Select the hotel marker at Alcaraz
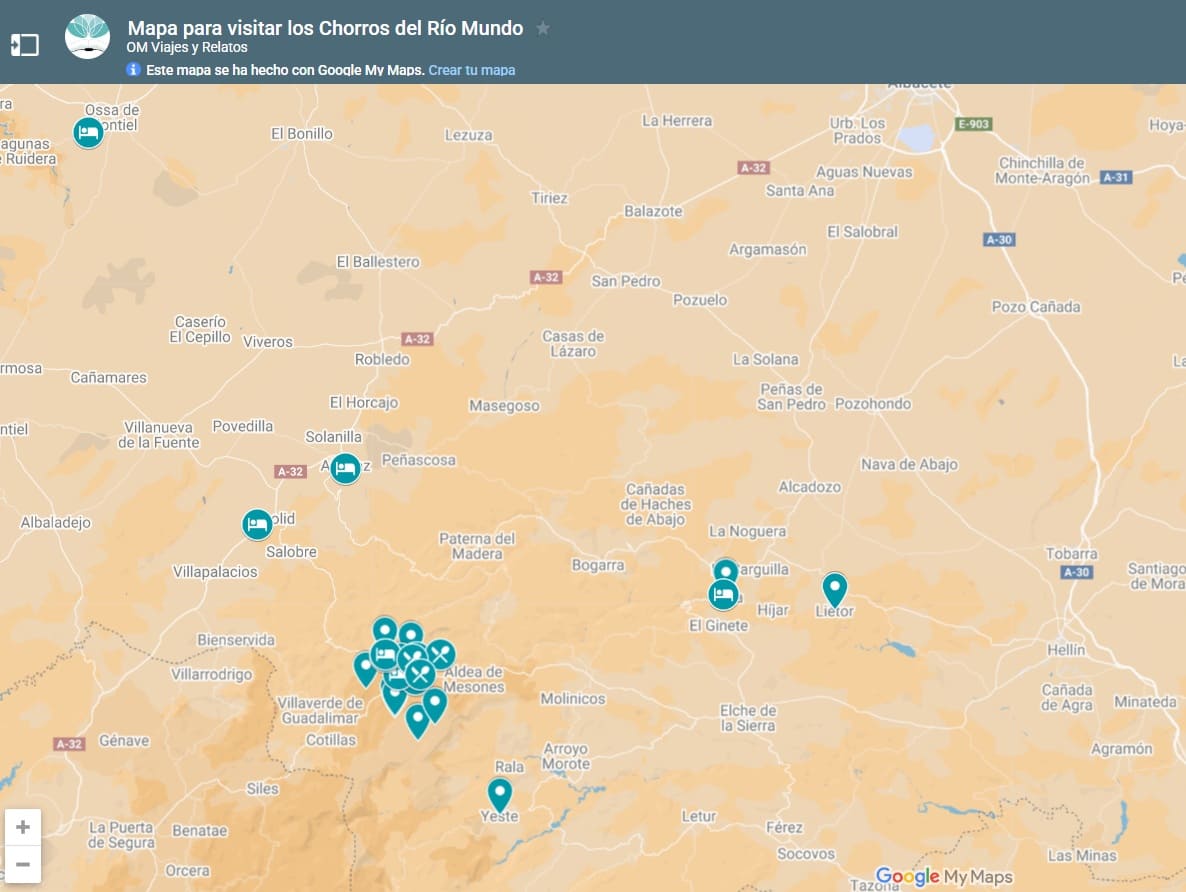1186x892 pixels. [x=345, y=468]
